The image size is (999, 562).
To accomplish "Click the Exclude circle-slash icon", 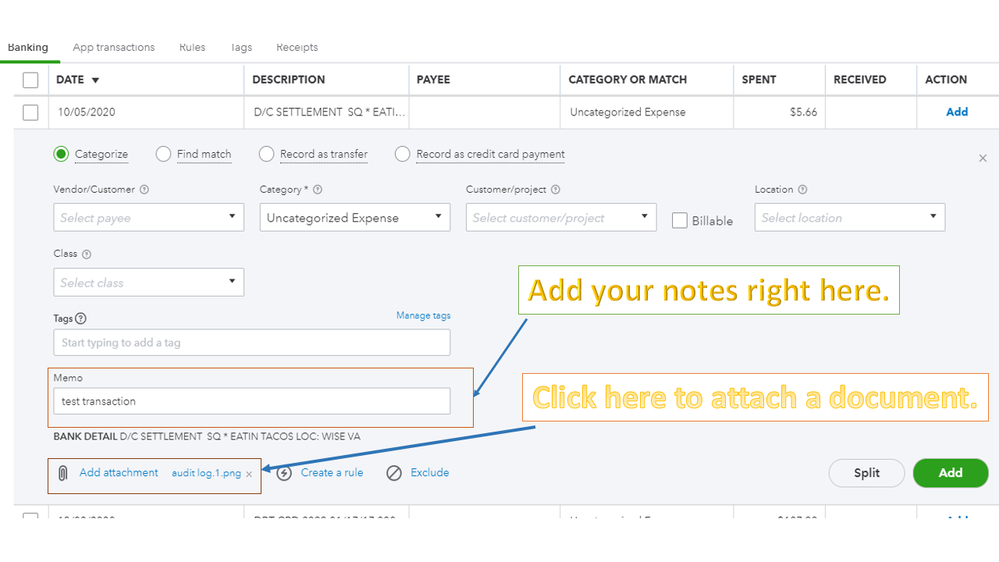I will point(394,473).
